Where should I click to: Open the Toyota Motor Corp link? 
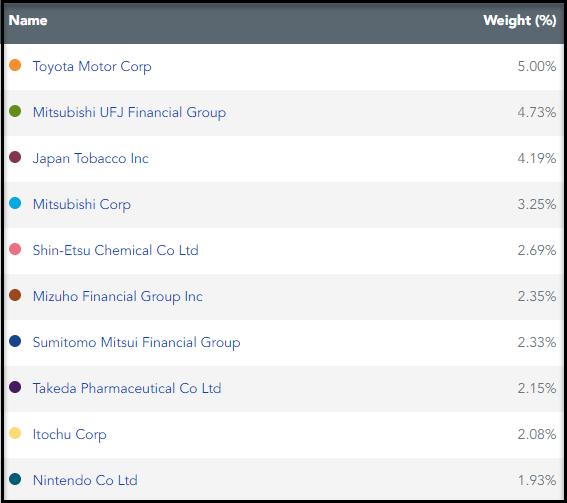92,67
